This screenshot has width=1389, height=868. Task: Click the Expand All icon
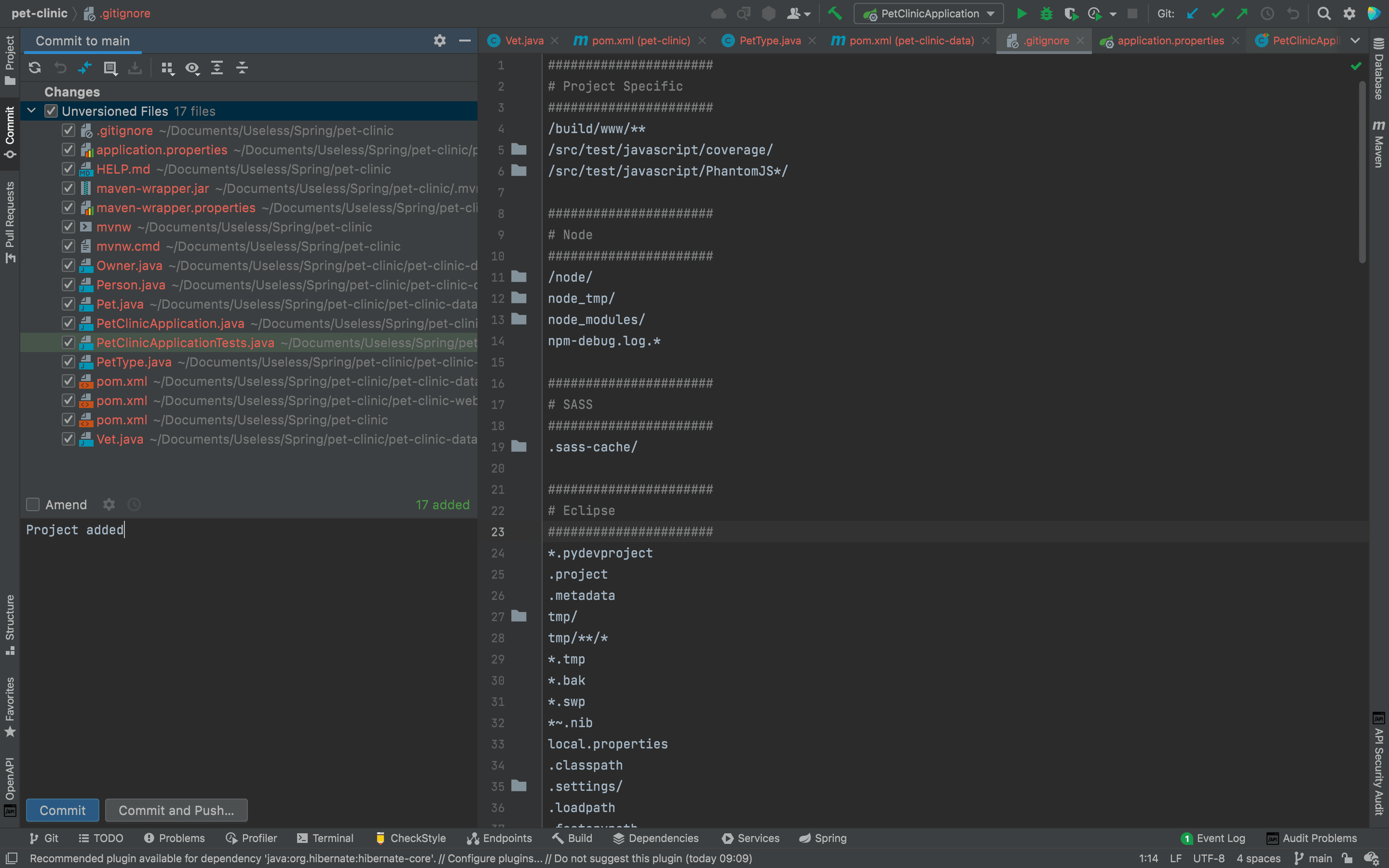pos(217,68)
